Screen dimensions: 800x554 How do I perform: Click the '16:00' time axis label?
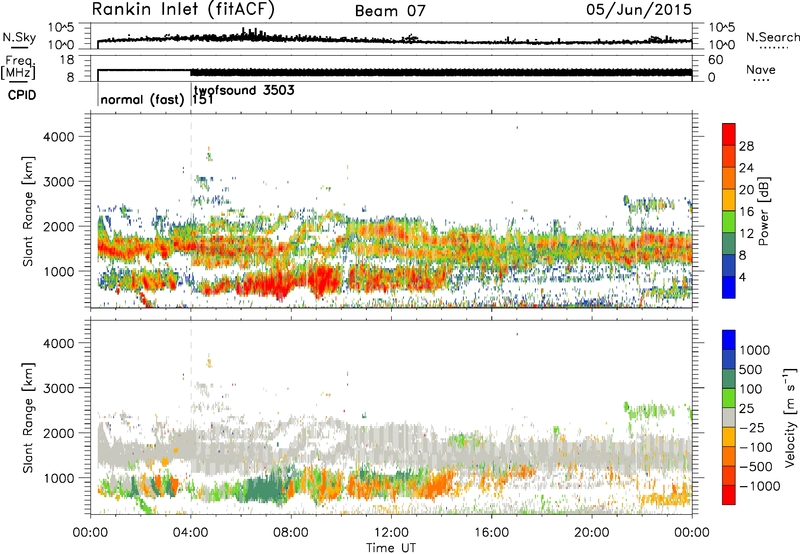pyautogui.click(x=491, y=533)
